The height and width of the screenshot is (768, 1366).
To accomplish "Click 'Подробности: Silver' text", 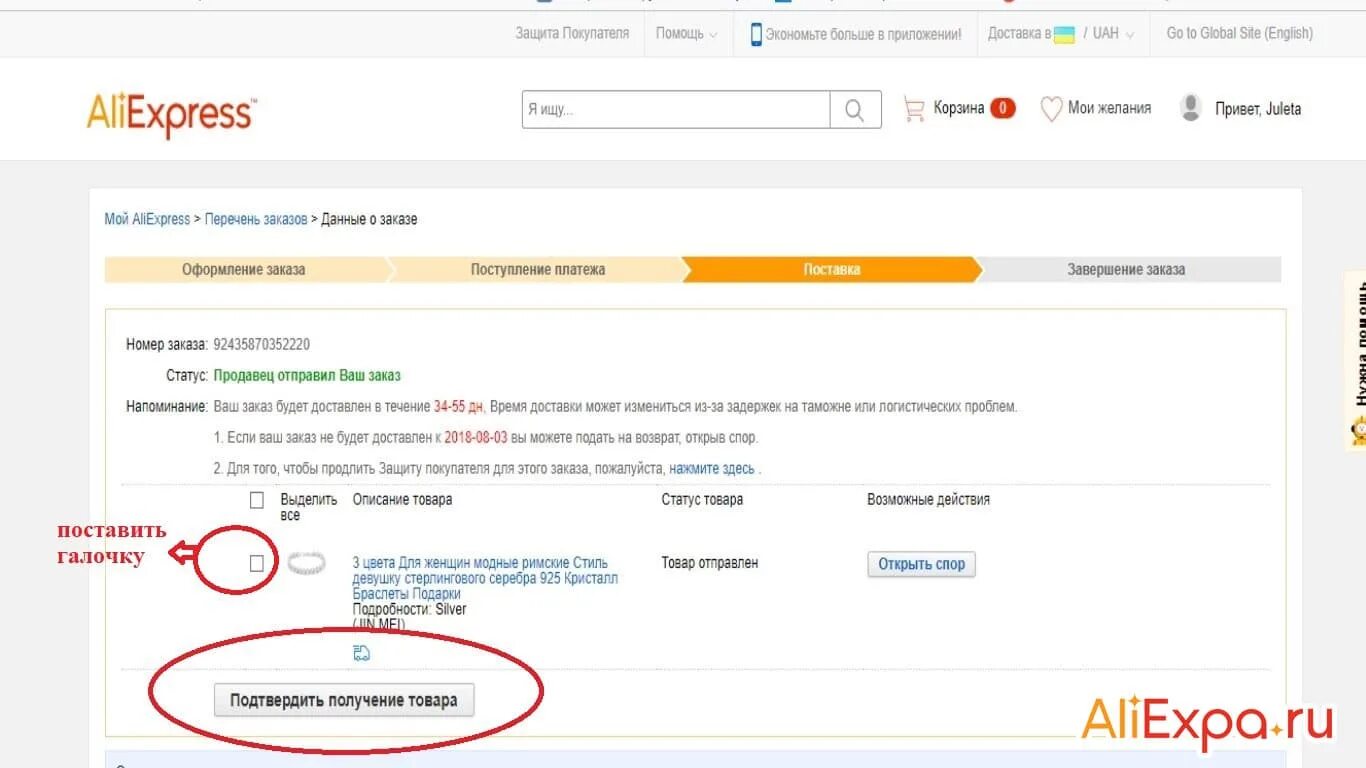I will click(409, 609).
